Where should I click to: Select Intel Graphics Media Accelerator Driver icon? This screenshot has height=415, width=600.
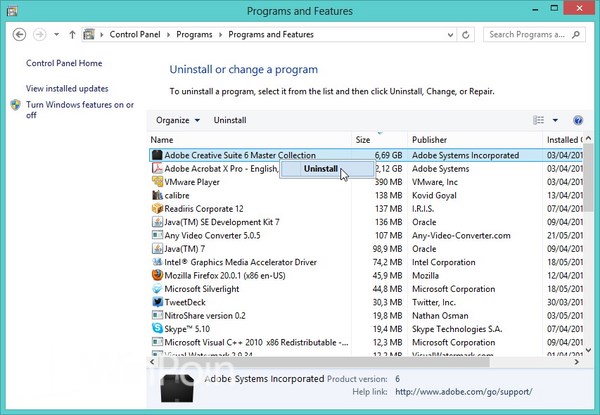tap(157, 262)
